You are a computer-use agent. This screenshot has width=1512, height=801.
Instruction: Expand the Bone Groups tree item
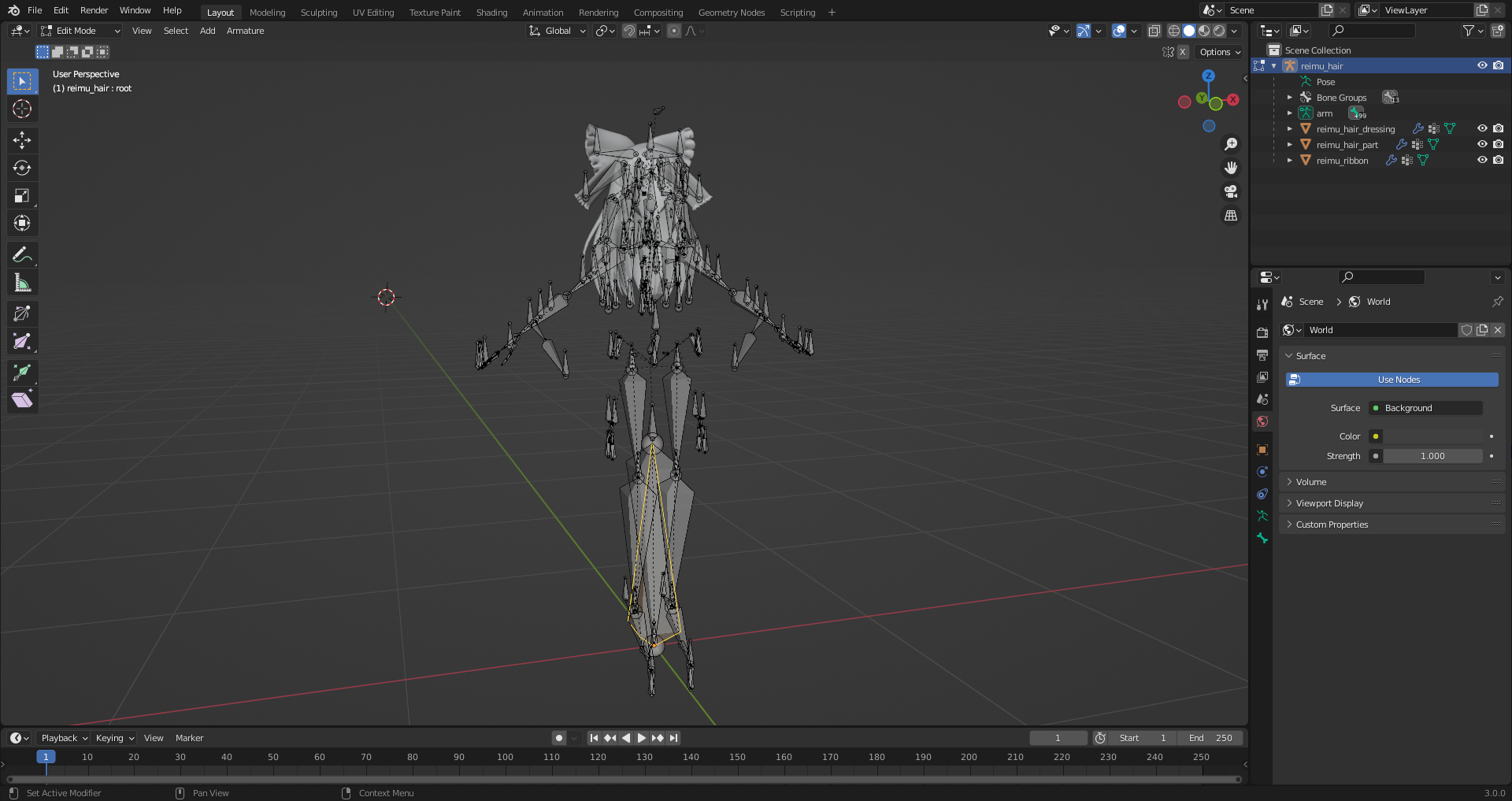(1289, 98)
